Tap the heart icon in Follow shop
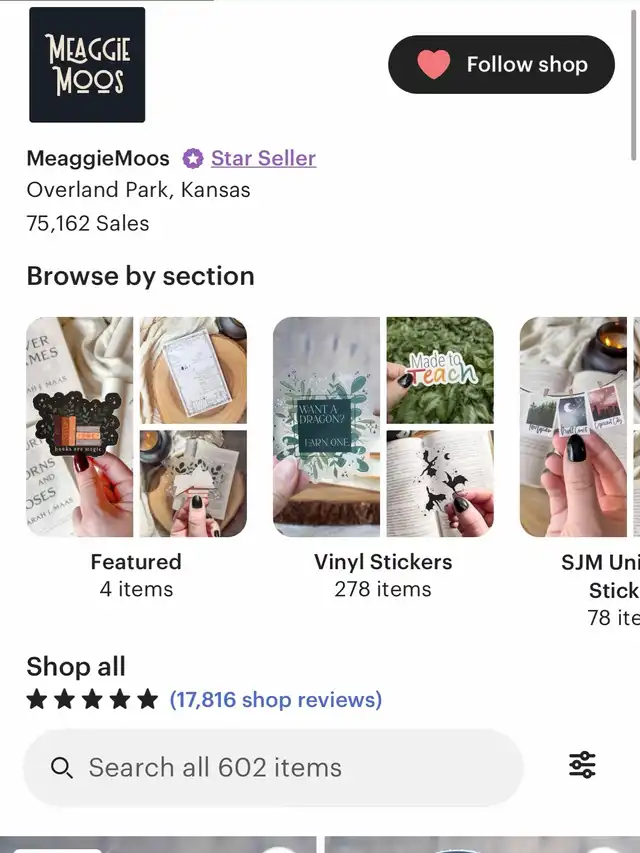Viewport: 640px width, 853px height. pyautogui.click(x=434, y=65)
